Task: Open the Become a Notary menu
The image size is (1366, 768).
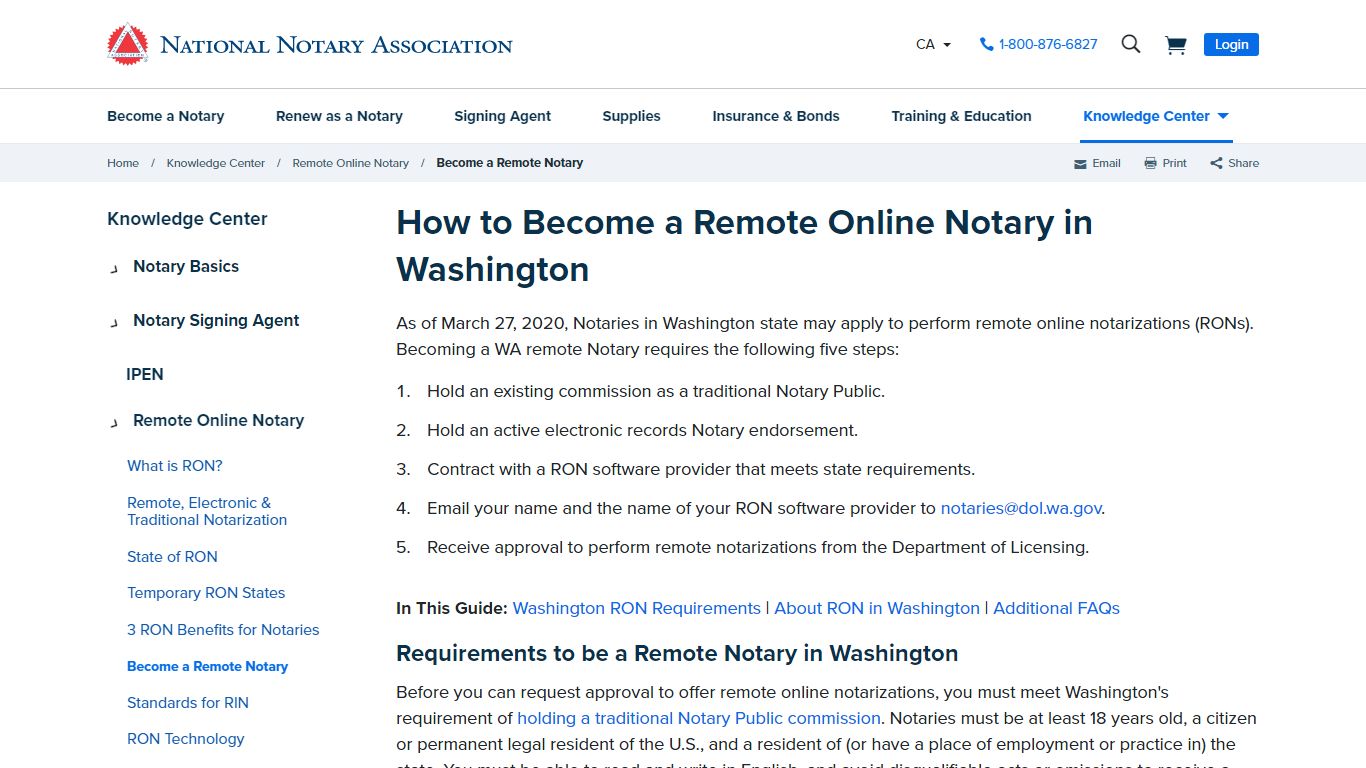Action: pos(165,116)
